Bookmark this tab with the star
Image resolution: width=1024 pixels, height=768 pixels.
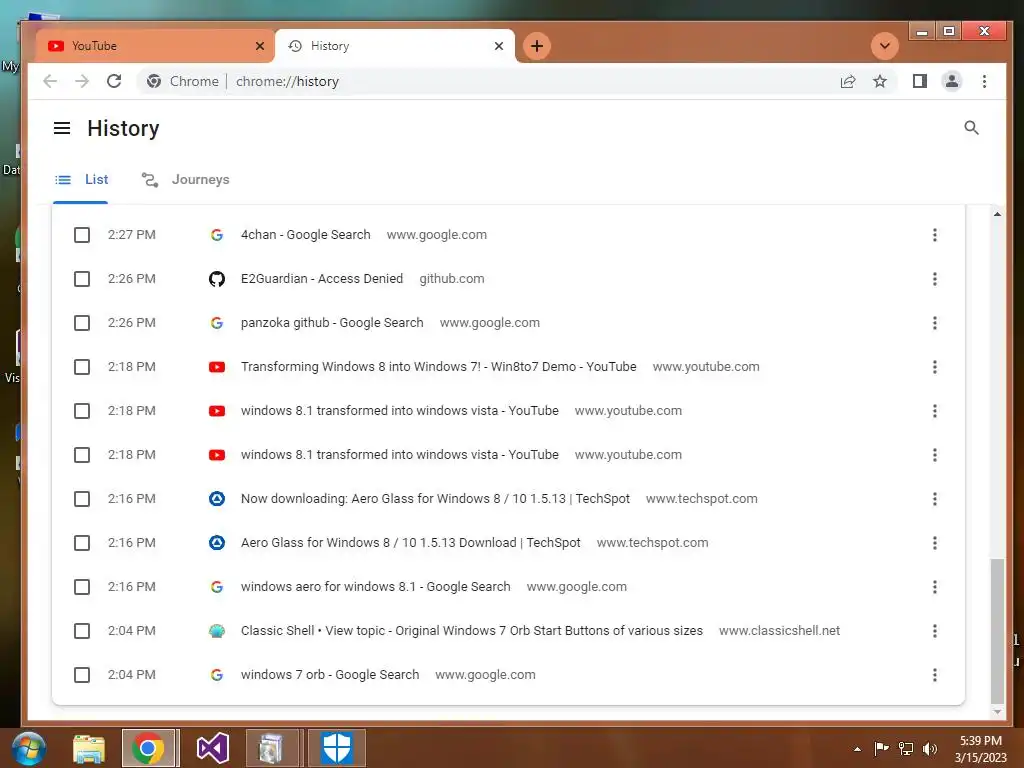pyautogui.click(x=880, y=81)
